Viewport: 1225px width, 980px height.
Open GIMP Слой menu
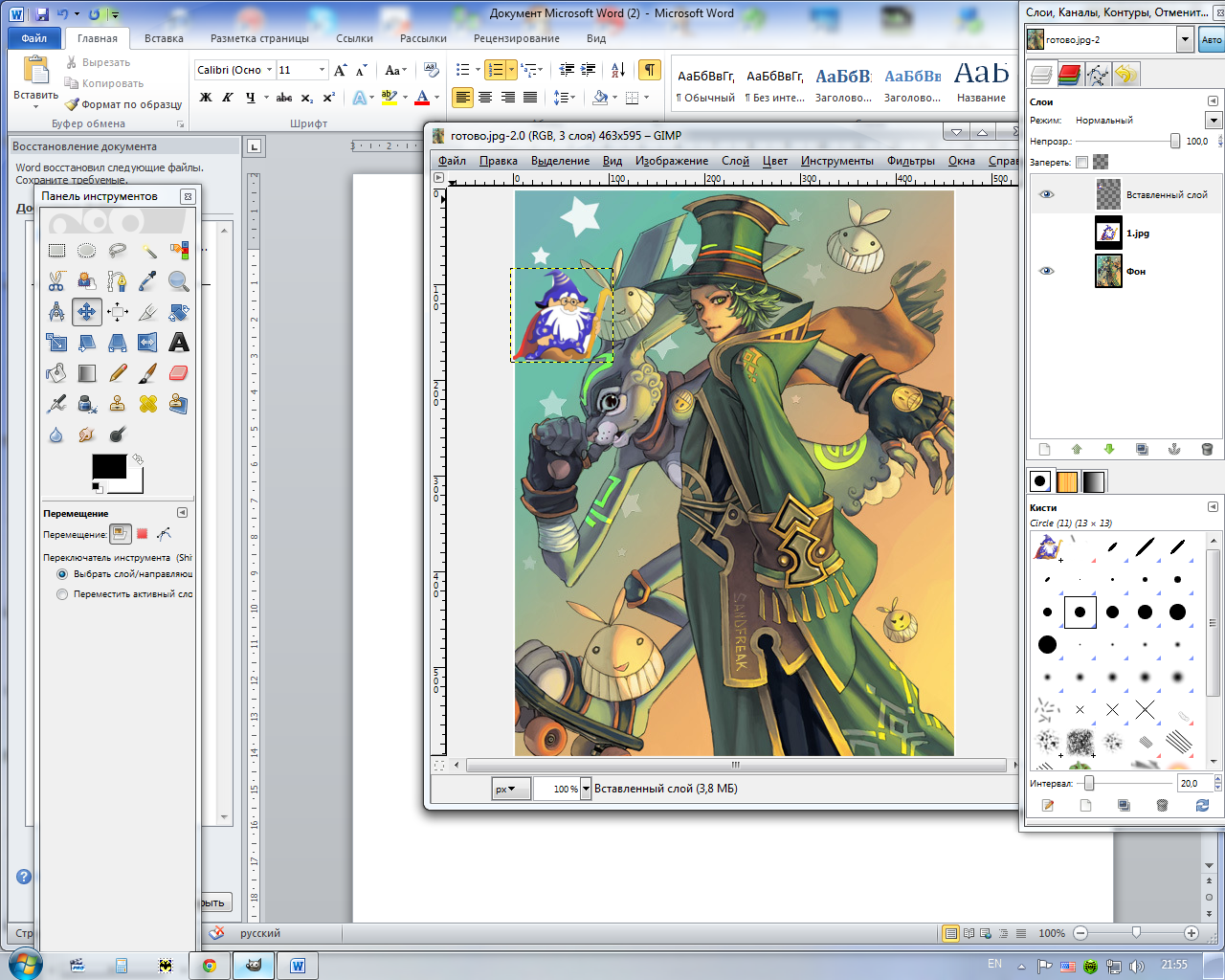735,161
